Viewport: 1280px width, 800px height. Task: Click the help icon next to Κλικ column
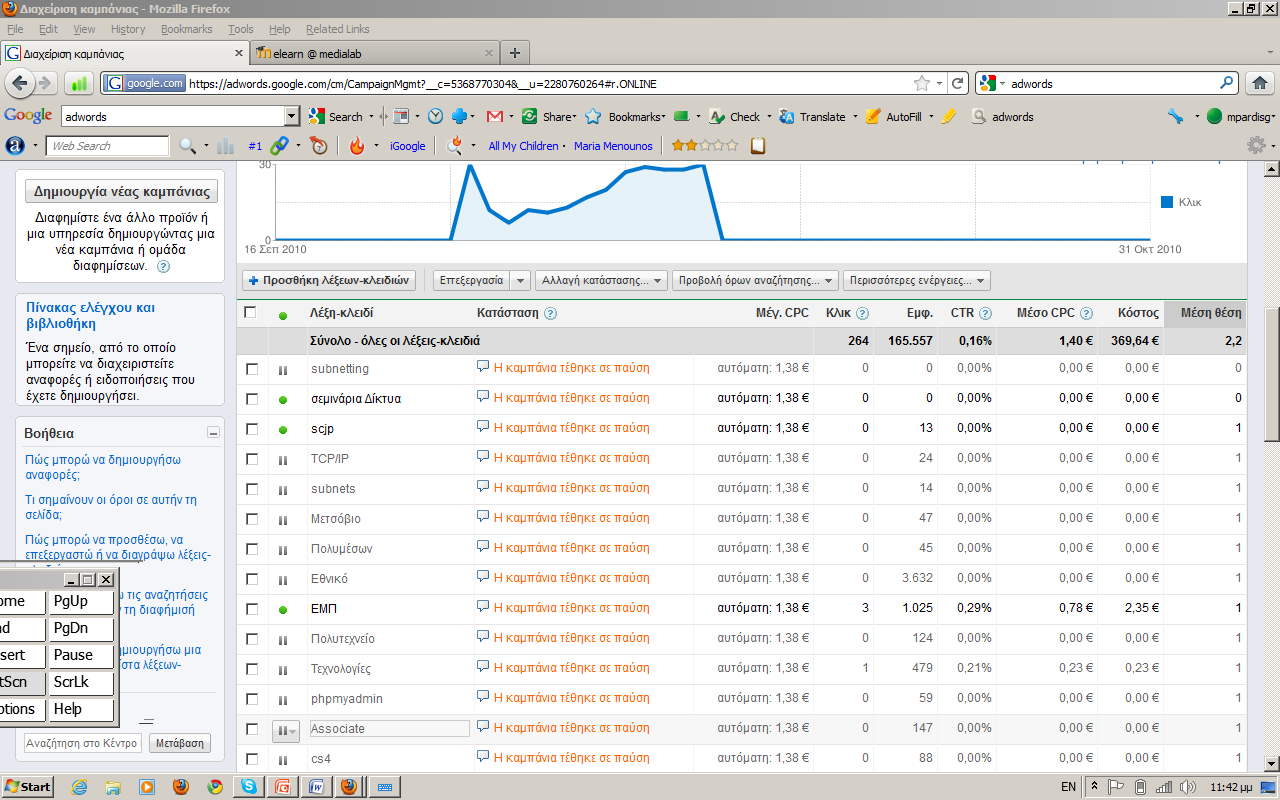862,313
